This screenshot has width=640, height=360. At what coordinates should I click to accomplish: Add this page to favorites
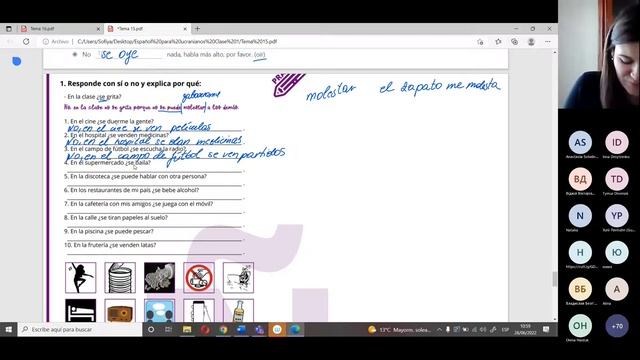480,42
